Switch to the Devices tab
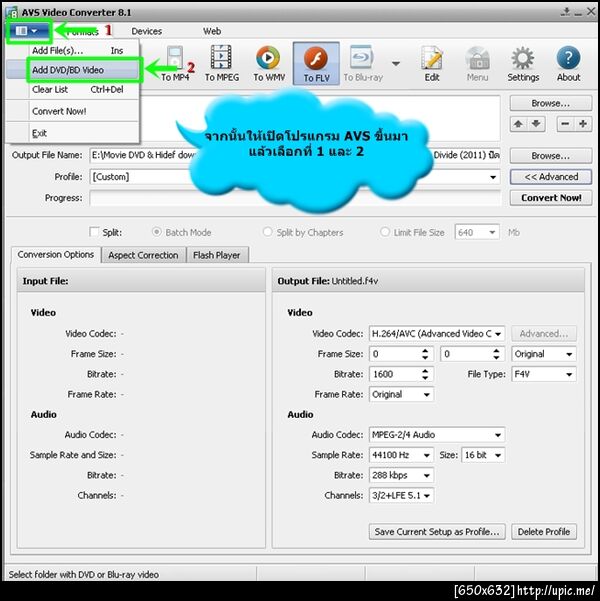 point(146,31)
